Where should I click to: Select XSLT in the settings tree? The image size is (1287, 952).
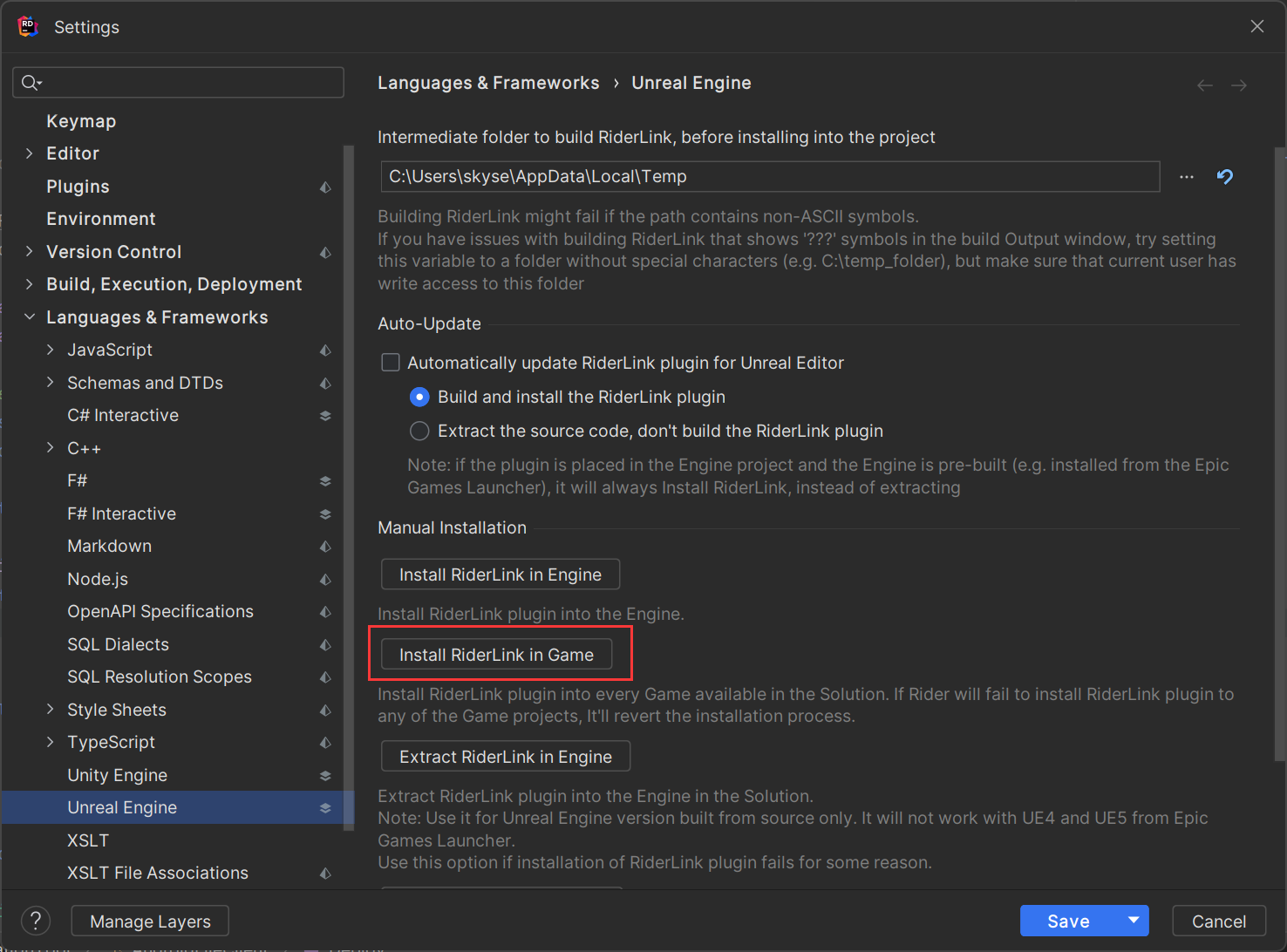click(88, 840)
